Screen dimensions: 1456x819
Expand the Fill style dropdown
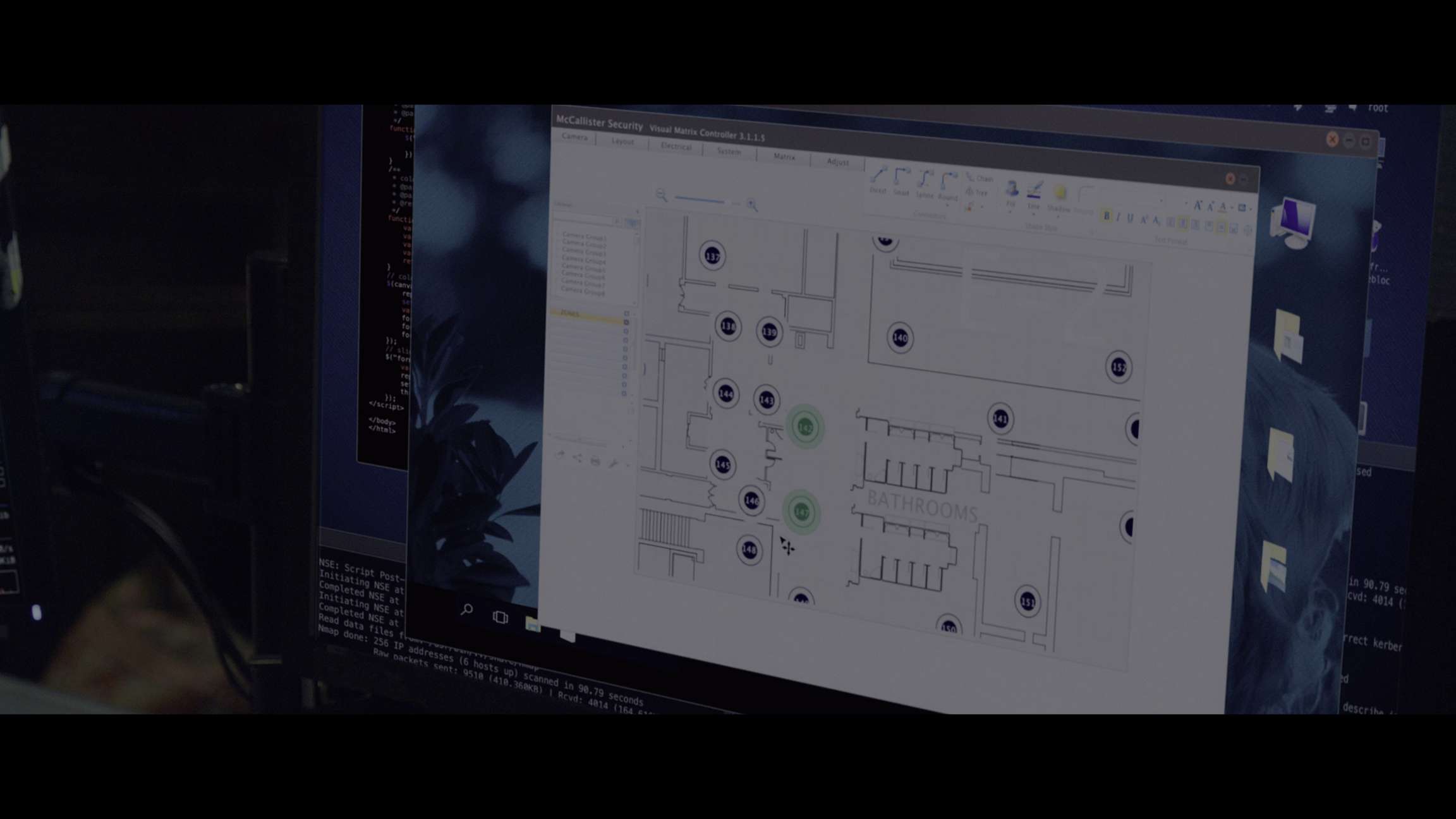(x=1010, y=211)
